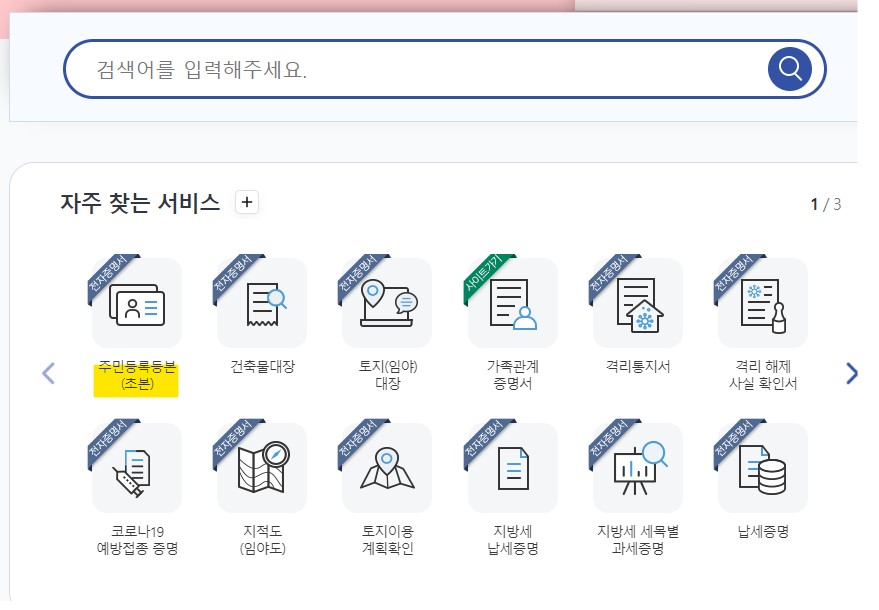The image size is (879, 610).
Task: Click the 가족관계증명서 text label
Action: pyautogui.click(x=512, y=375)
